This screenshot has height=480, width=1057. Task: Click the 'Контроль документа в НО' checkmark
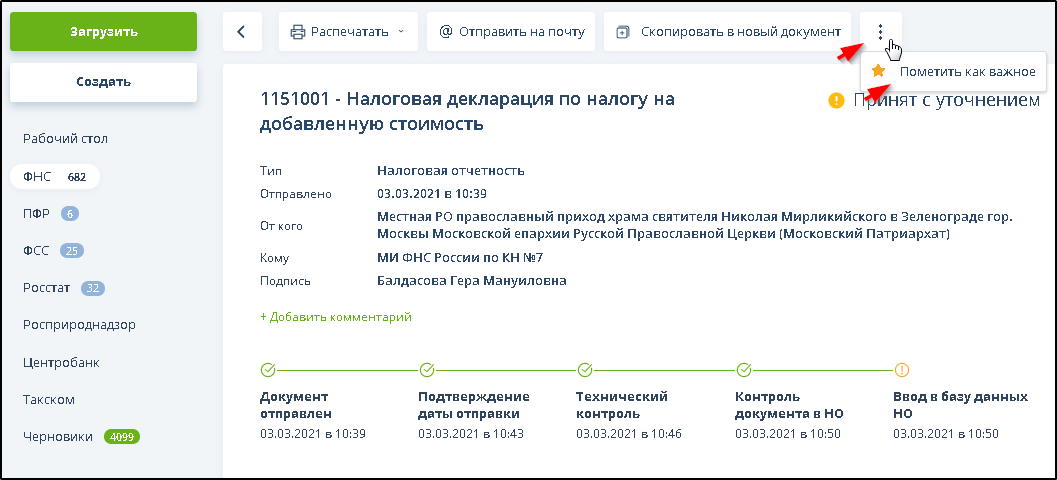pyautogui.click(x=743, y=370)
